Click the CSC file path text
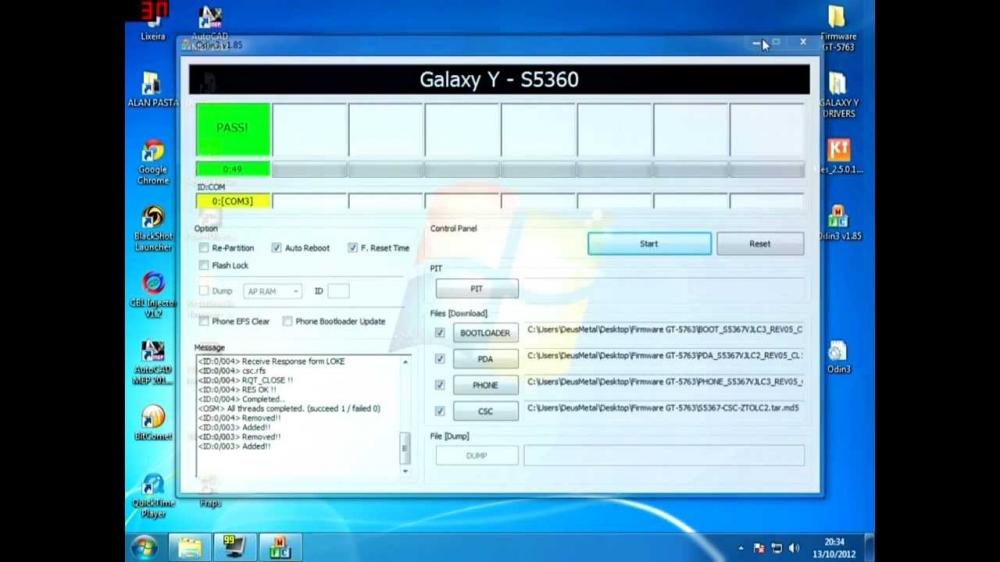 [x=663, y=408]
